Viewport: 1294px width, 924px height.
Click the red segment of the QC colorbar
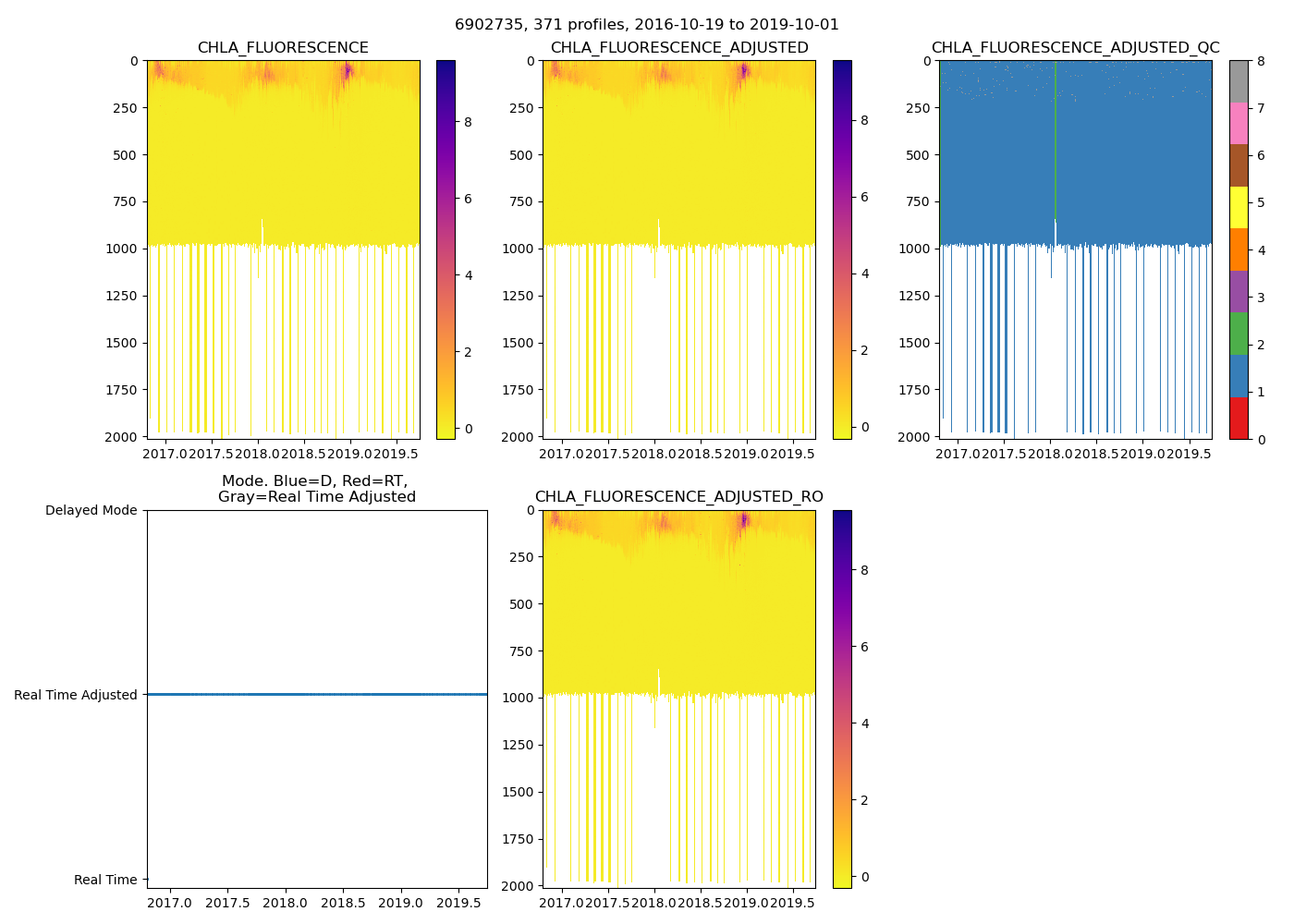(x=1239, y=418)
